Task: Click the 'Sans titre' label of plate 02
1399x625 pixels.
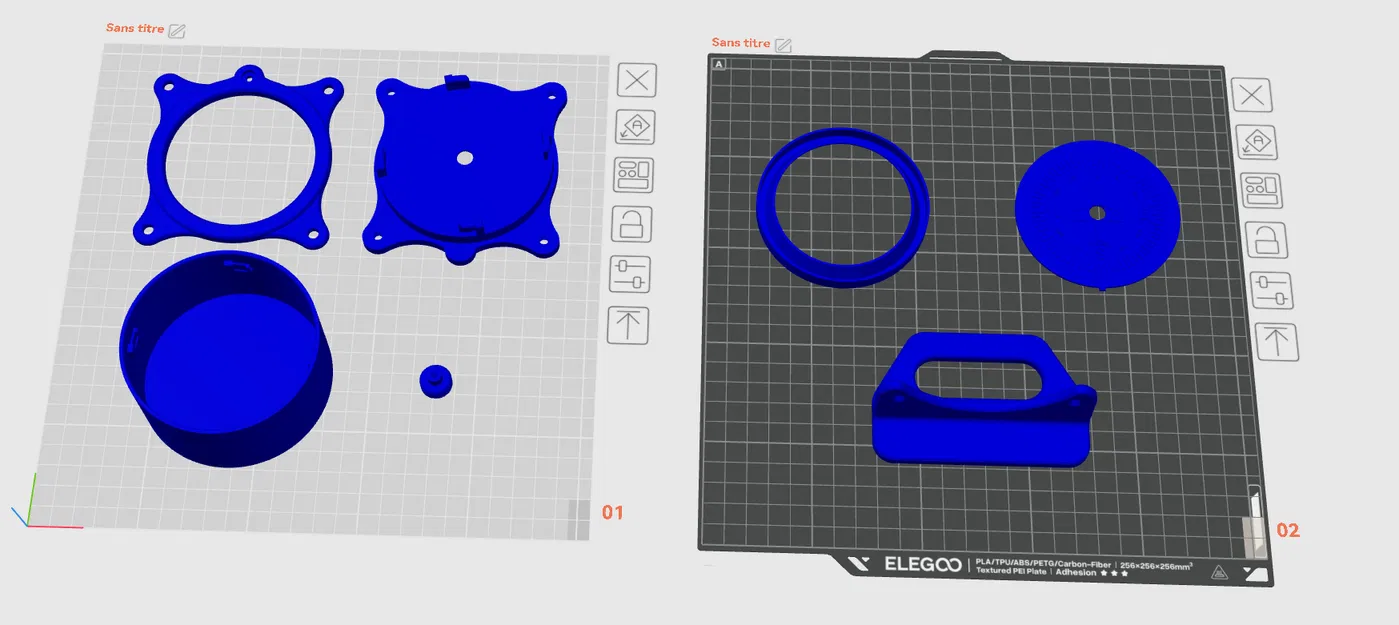Action: [741, 43]
